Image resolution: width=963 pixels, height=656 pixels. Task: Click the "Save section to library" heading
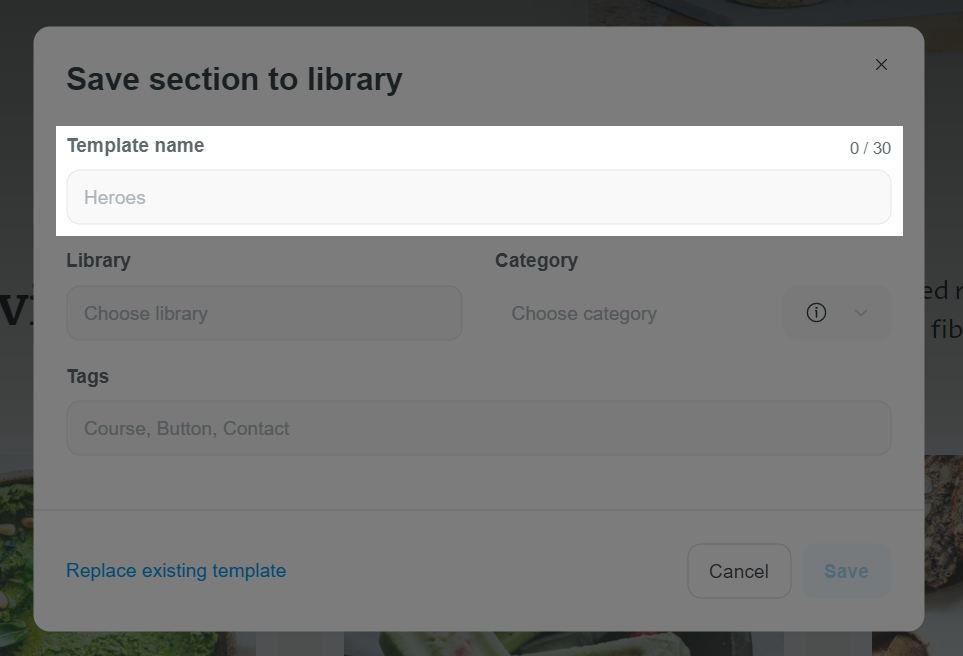coord(234,79)
